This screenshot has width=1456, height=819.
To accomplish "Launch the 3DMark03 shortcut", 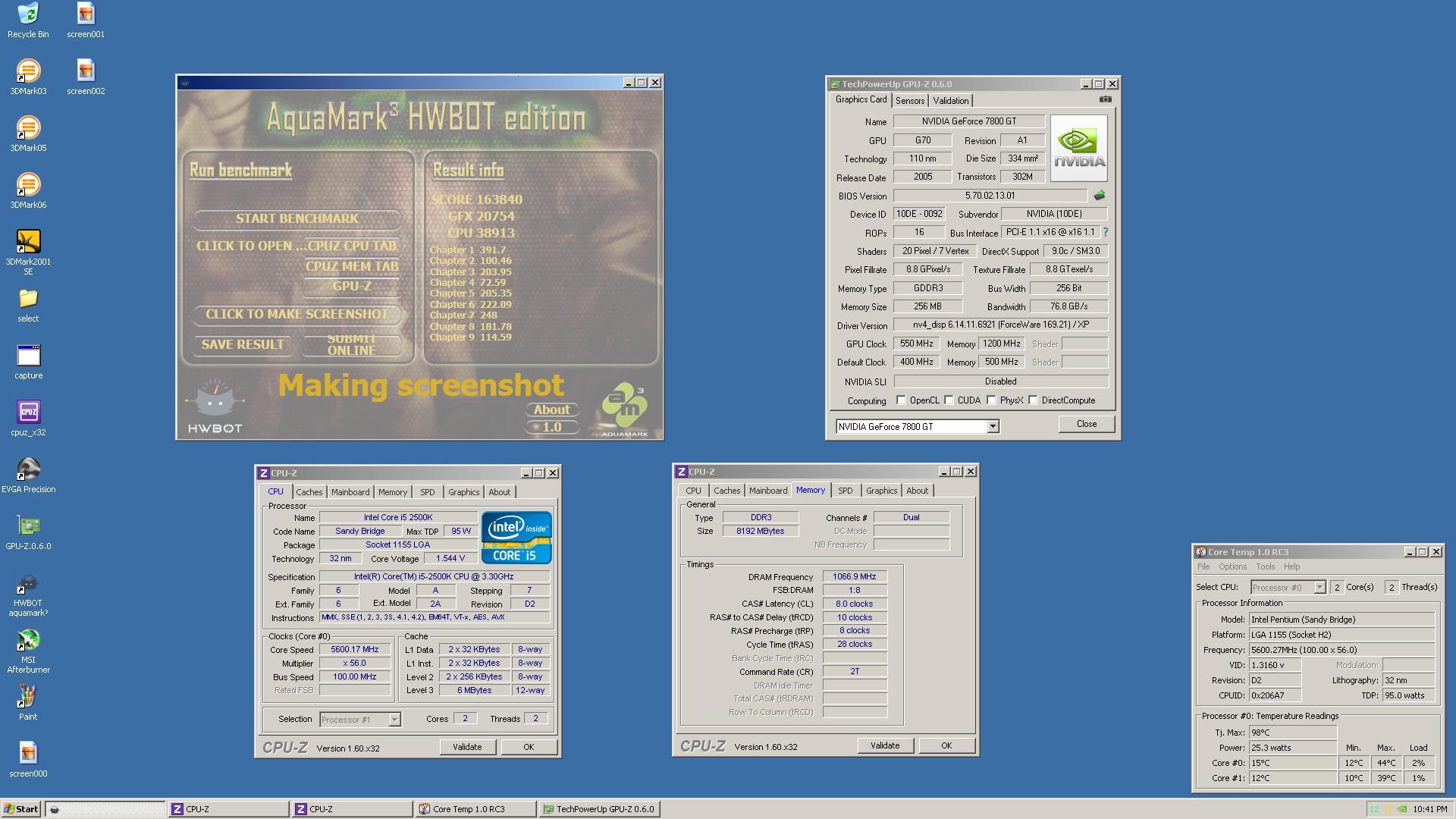I will click(28, 77).
